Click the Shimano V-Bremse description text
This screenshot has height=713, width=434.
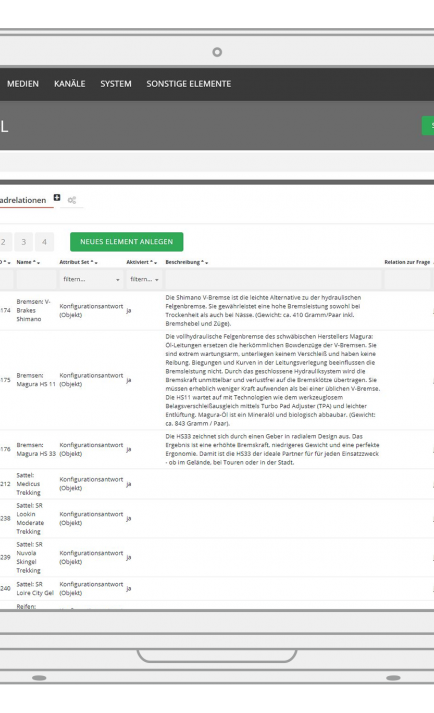pos(263,311)
